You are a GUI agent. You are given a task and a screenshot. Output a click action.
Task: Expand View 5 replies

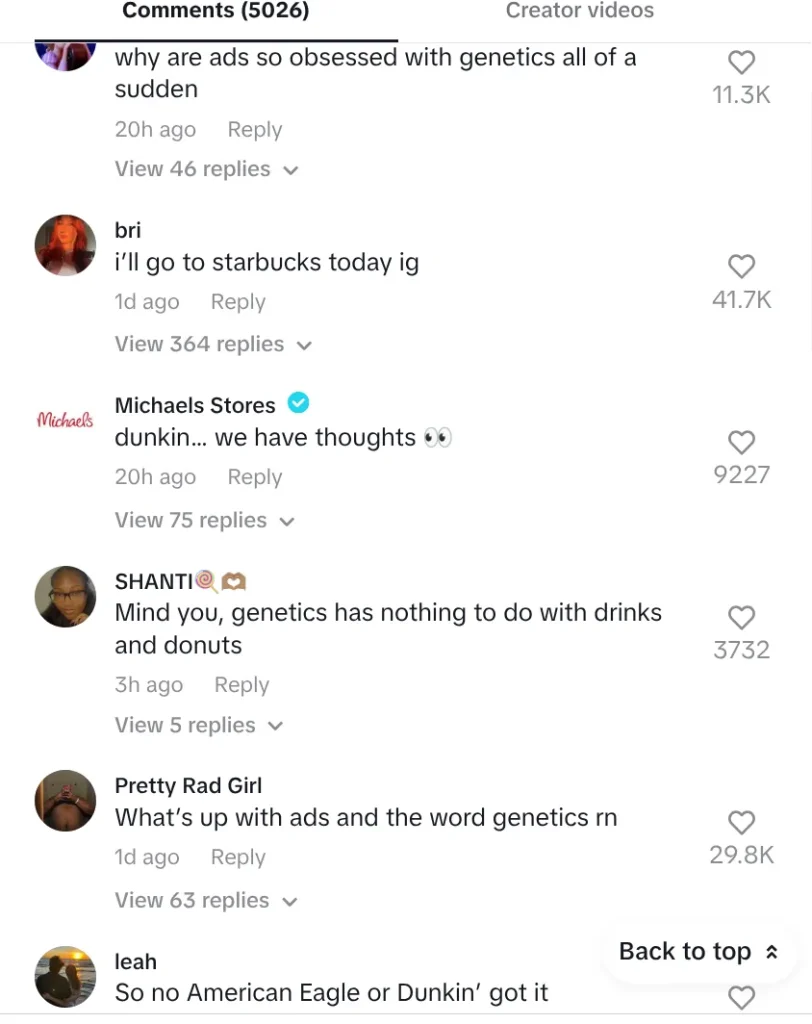tap(199, 725)
